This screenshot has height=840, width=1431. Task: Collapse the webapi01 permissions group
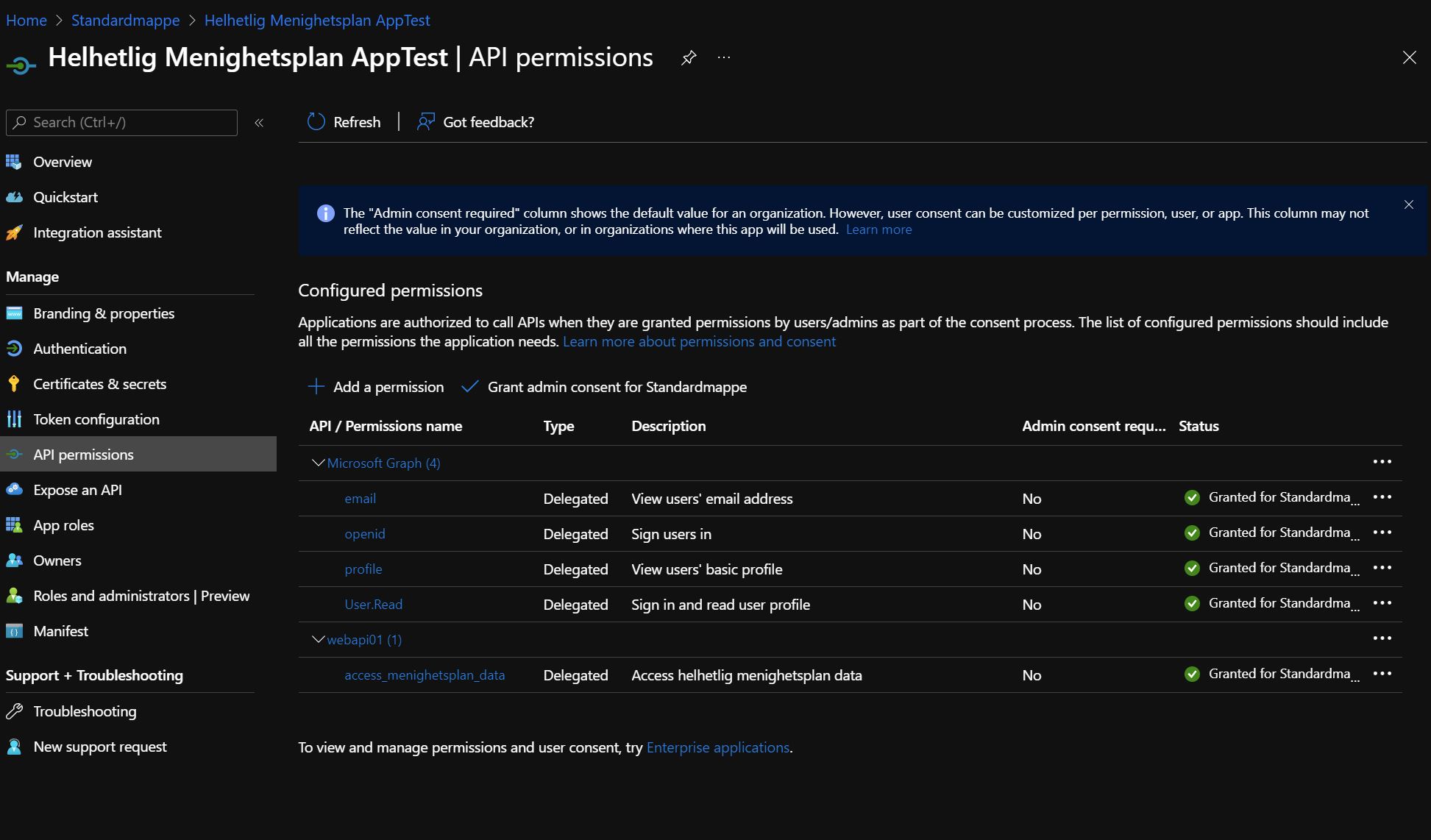[x=316, y=638]
